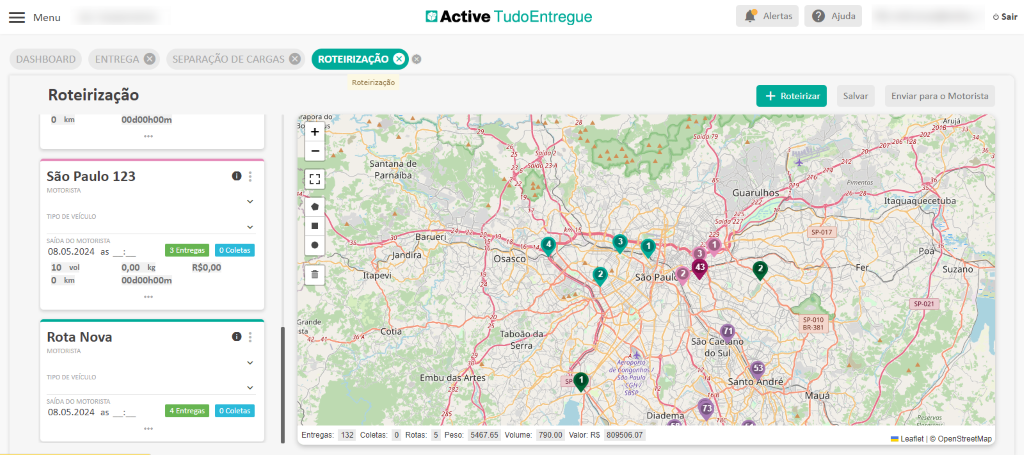
Task: Click dark green marker numbered 1
Action: pyautogui.click(x=581, y=381)
